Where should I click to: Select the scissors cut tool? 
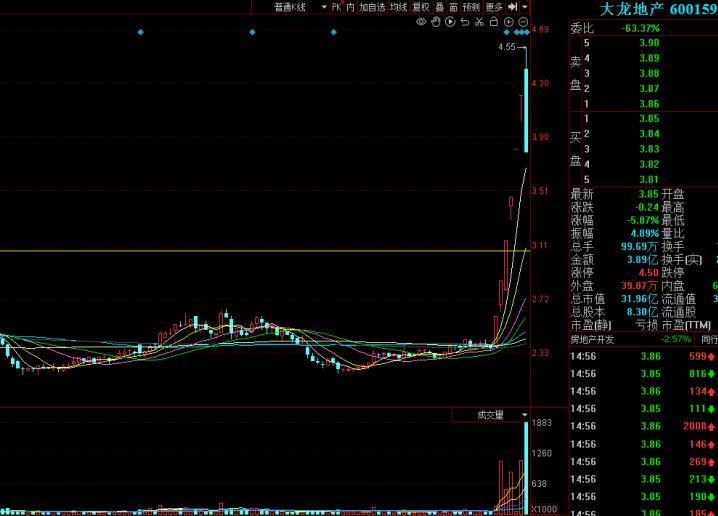click(479, 21)
